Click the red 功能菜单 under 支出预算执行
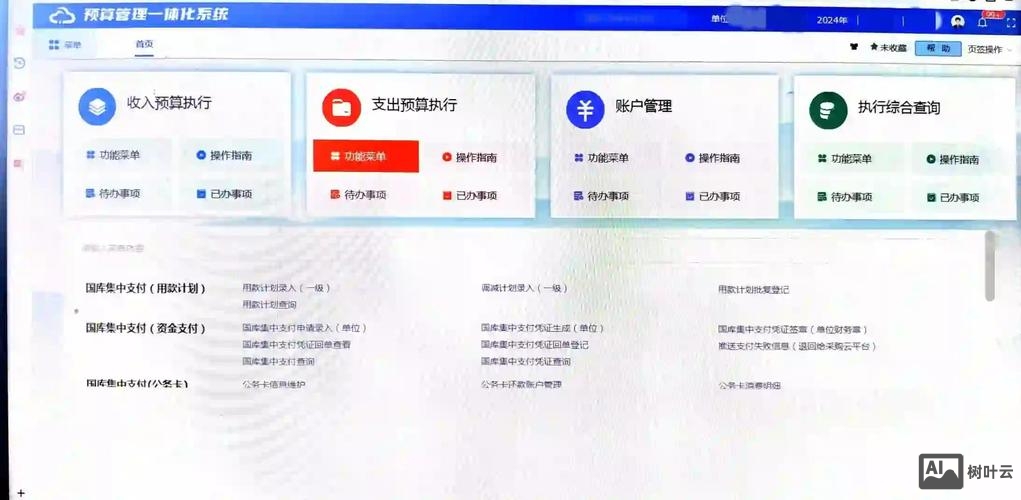This screenshot has width=1021, height=500. (366, 156)
